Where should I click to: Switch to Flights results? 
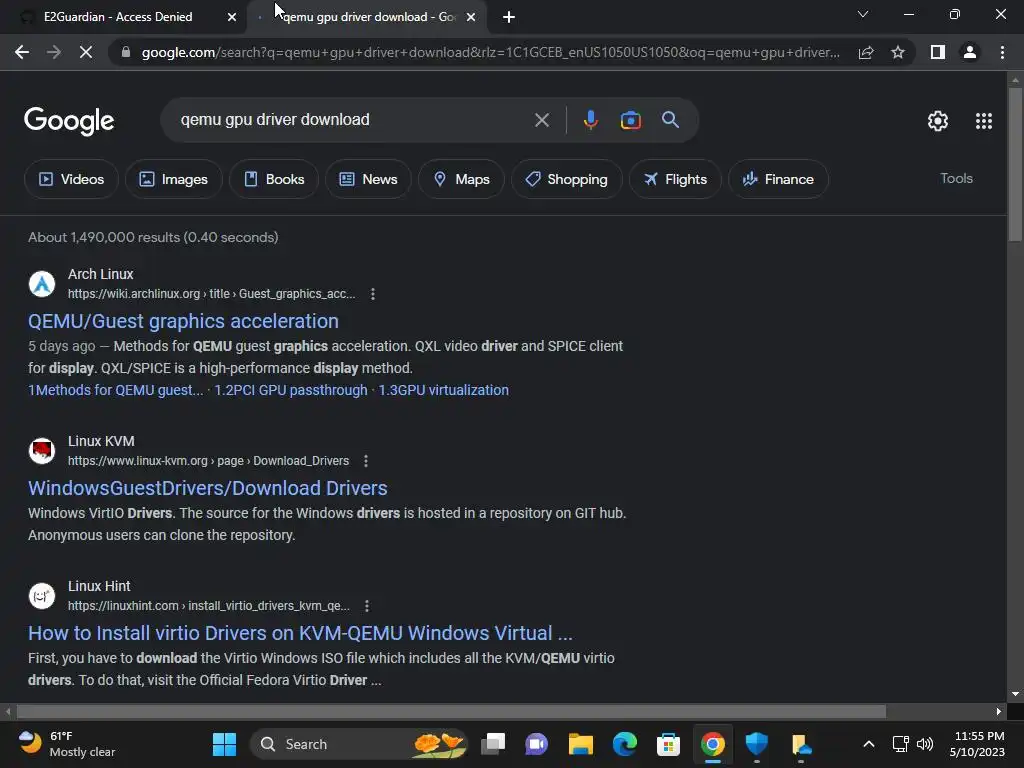[675, 179]
